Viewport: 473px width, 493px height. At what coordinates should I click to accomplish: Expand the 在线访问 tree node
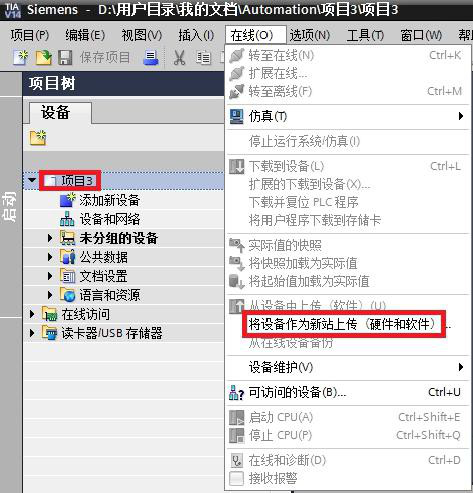[x=32, y=314]
